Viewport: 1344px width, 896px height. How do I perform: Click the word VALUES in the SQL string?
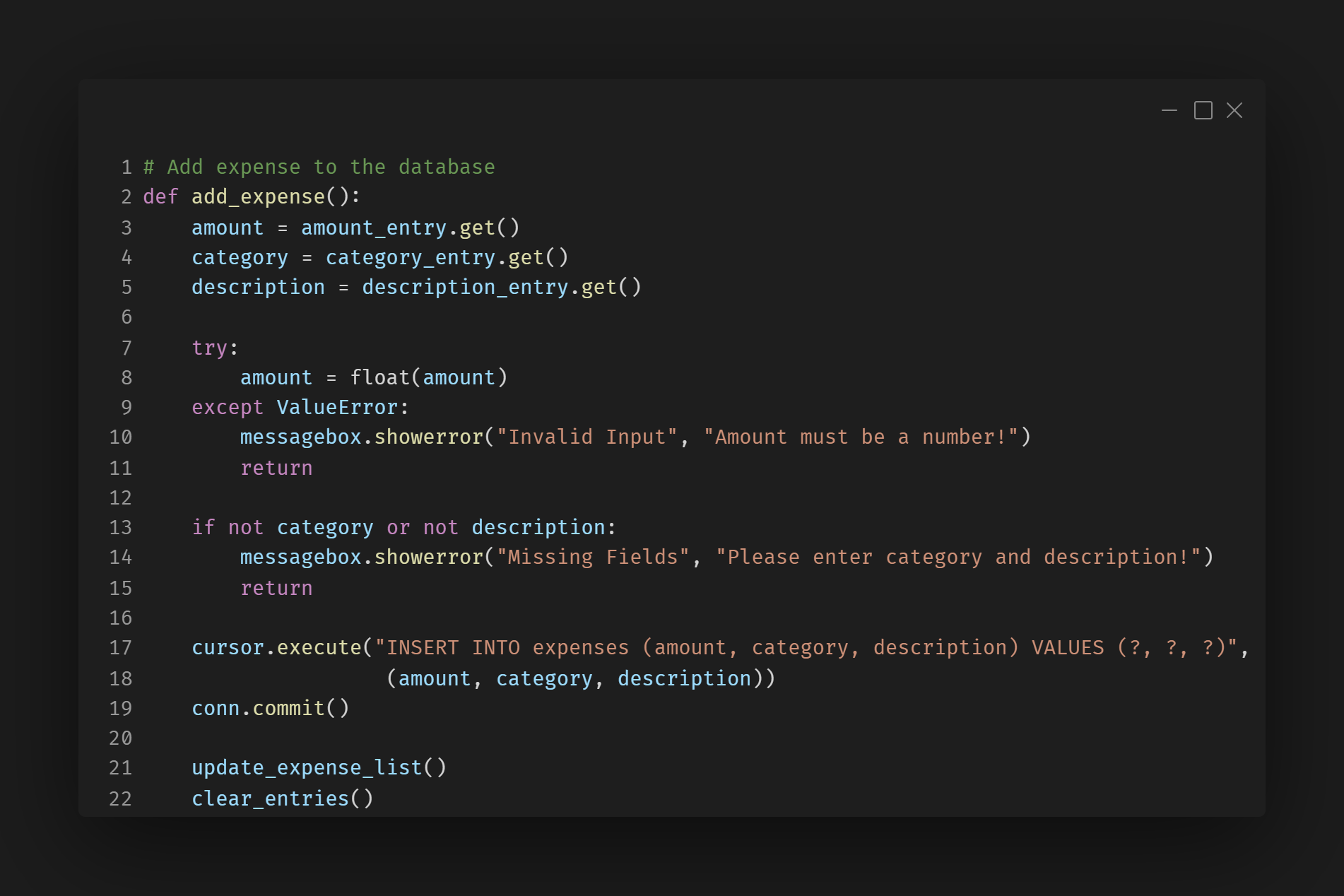tap(1067, 648)
